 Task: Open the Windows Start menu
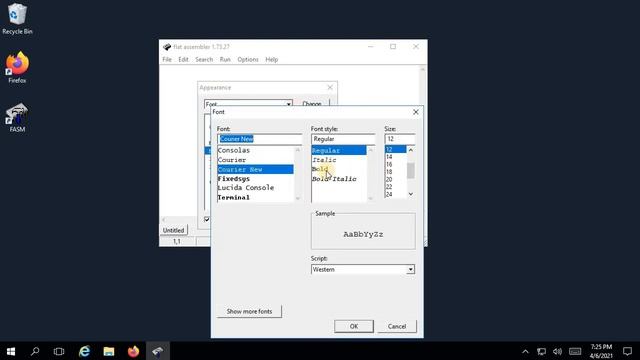click(x=11, y=351)
